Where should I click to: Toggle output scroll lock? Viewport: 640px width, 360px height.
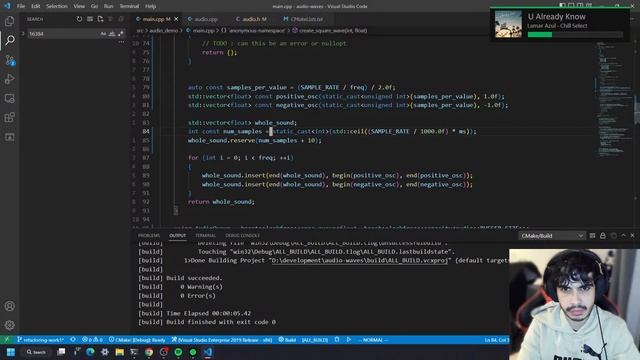point(603,236)
